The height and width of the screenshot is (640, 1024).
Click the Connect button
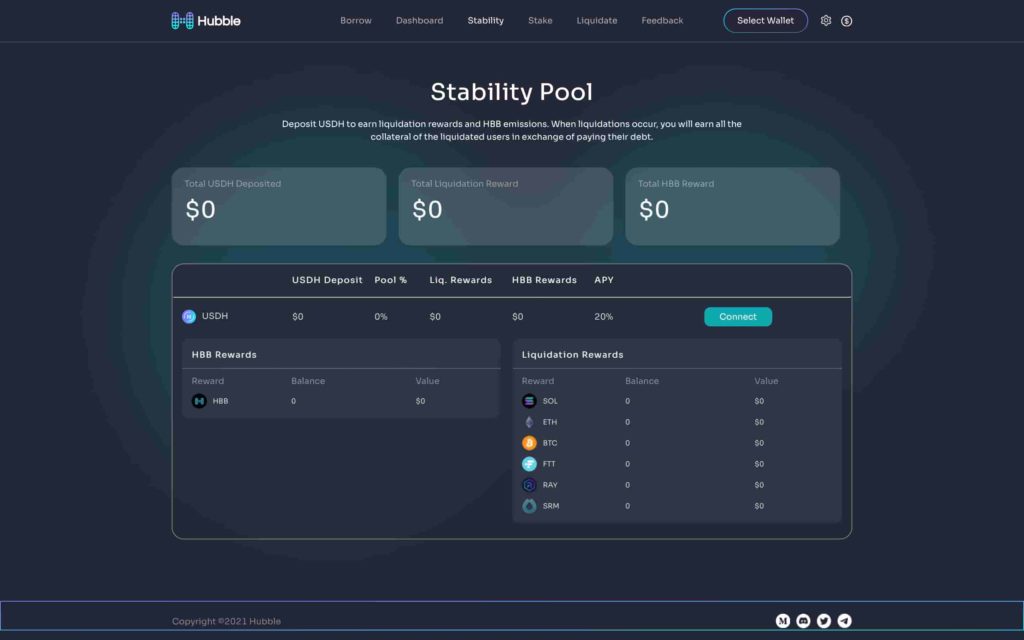[x=738, y=316]
